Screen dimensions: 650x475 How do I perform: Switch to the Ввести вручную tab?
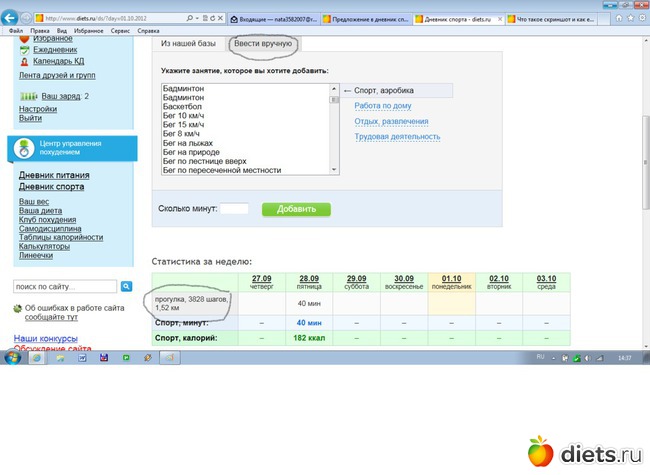pos(262,45)
